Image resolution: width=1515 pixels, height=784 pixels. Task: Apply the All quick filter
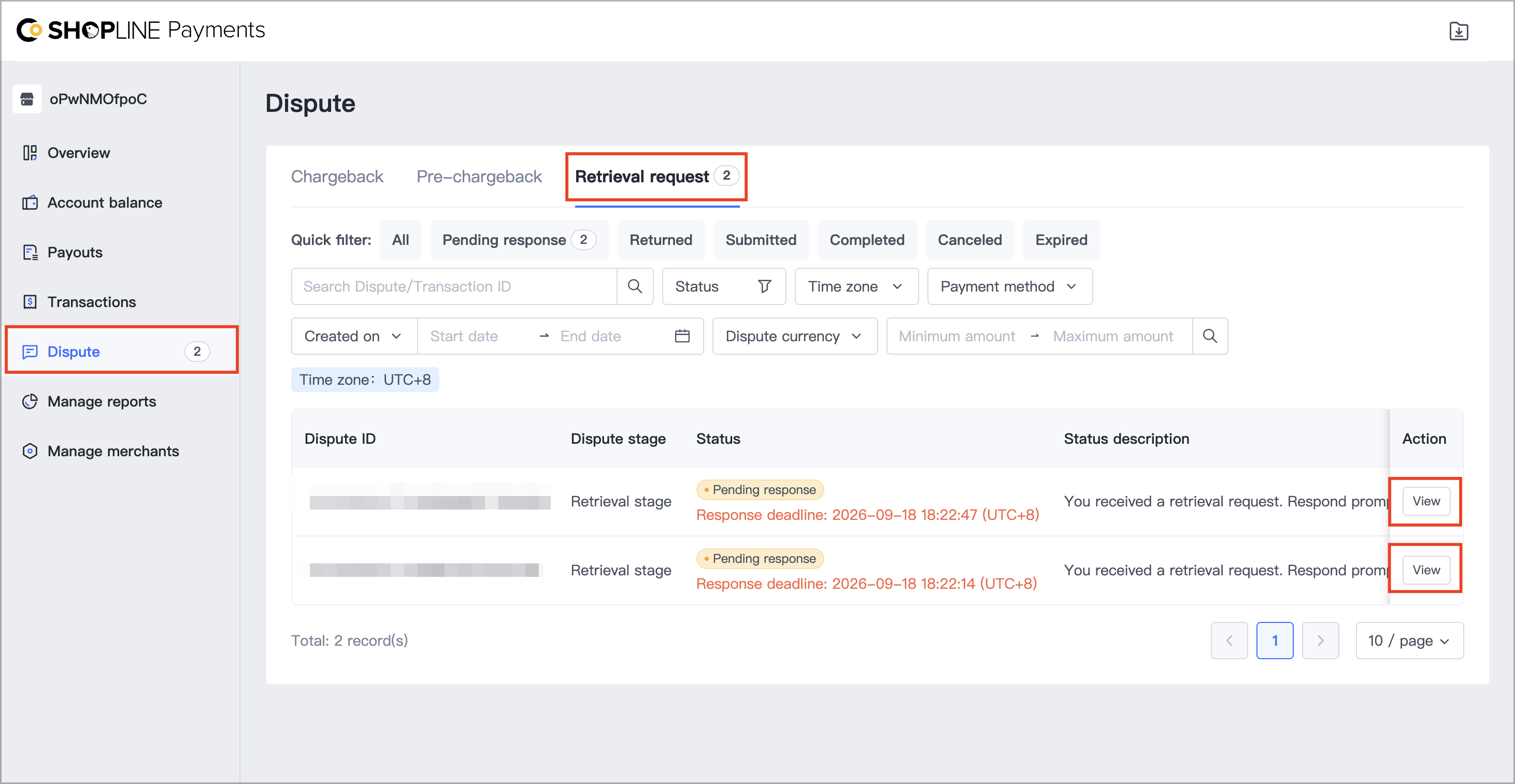401,240
